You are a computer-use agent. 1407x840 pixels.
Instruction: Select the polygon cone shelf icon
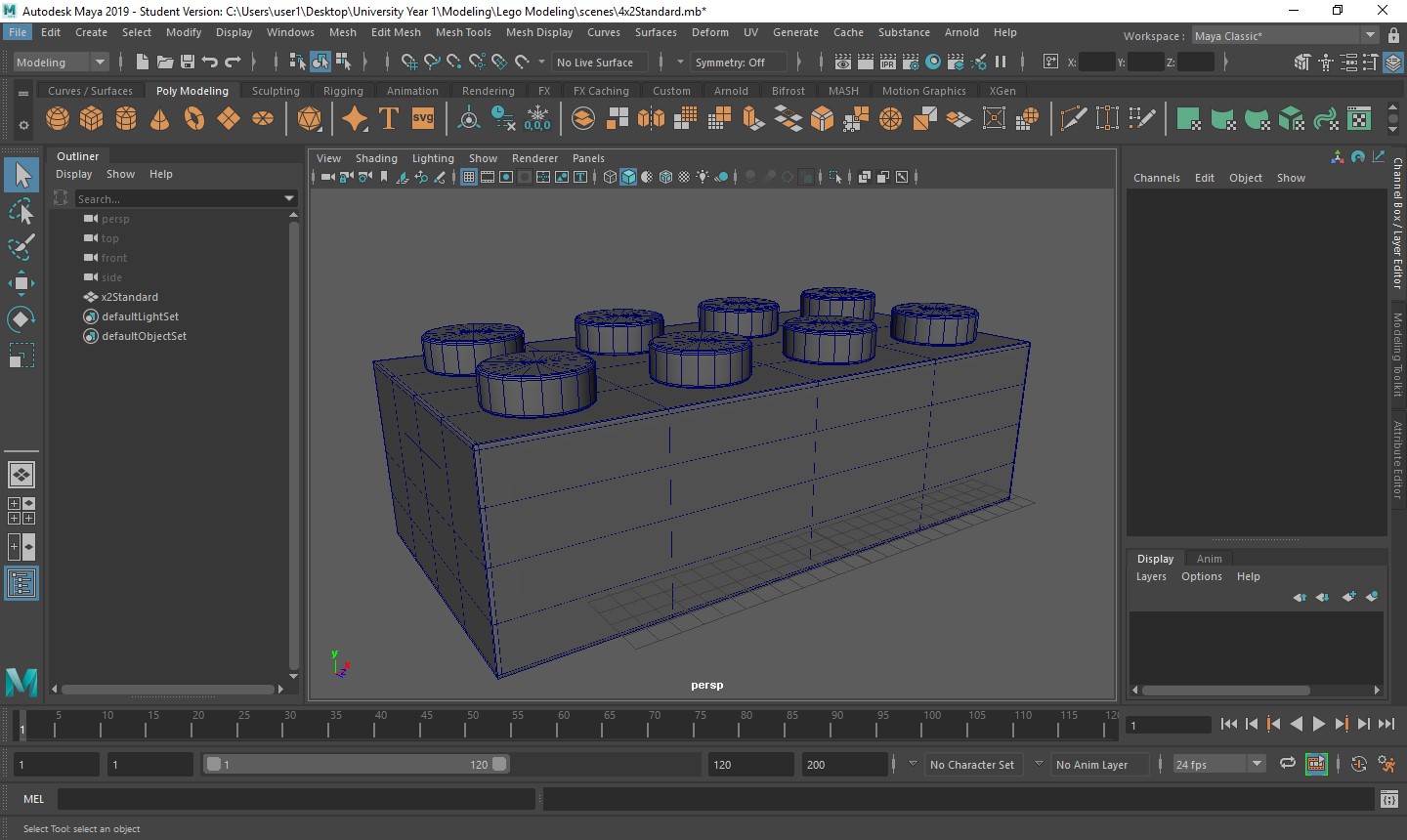159,119
